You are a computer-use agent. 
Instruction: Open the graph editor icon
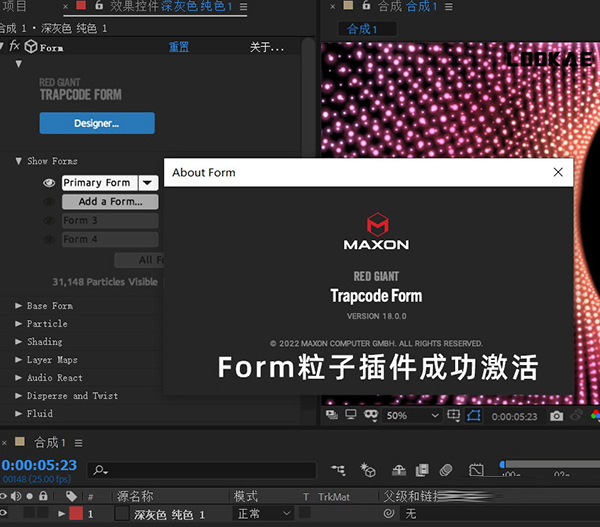tap(476, 470)
